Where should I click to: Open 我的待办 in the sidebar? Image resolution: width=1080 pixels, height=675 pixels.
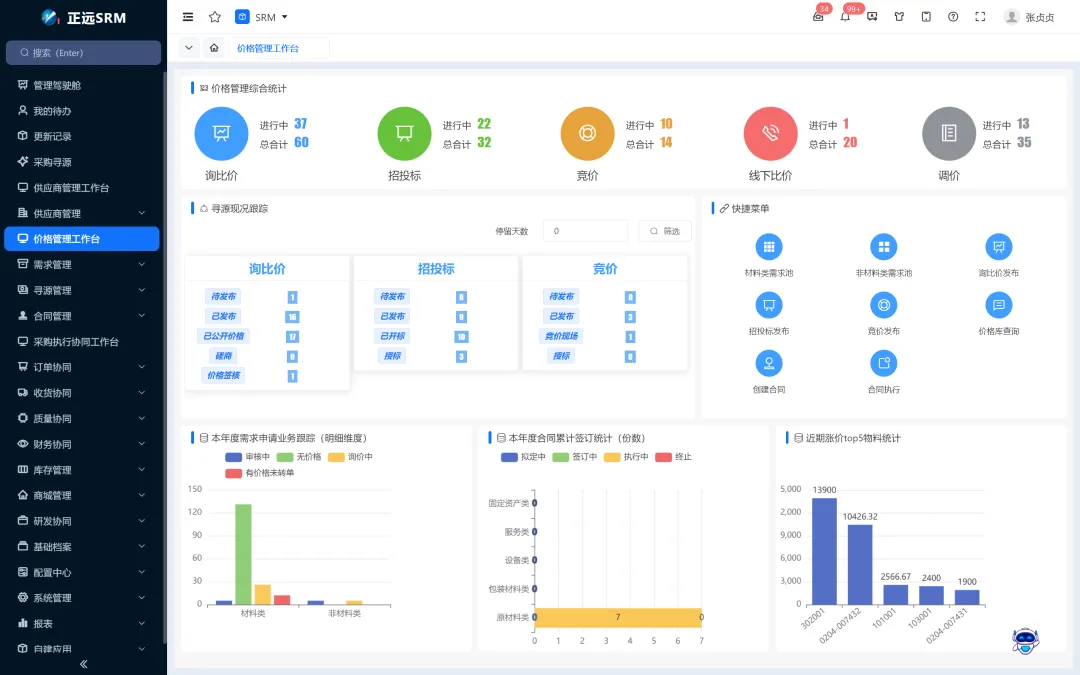83,111
